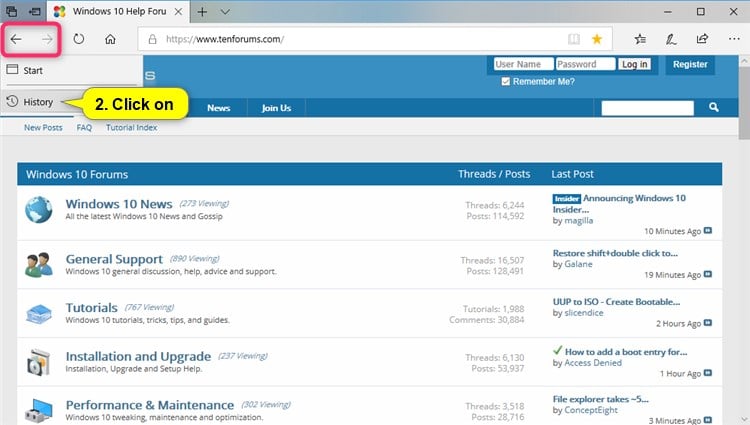Set these tabs aside icon

point(35,11)
